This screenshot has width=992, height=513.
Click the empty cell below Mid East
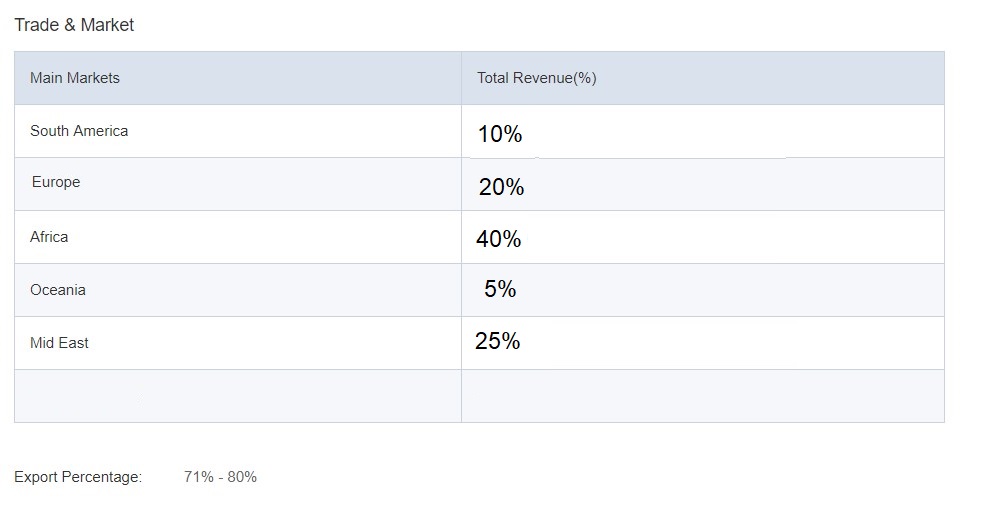pyautogui.click(x=237, y=396)
